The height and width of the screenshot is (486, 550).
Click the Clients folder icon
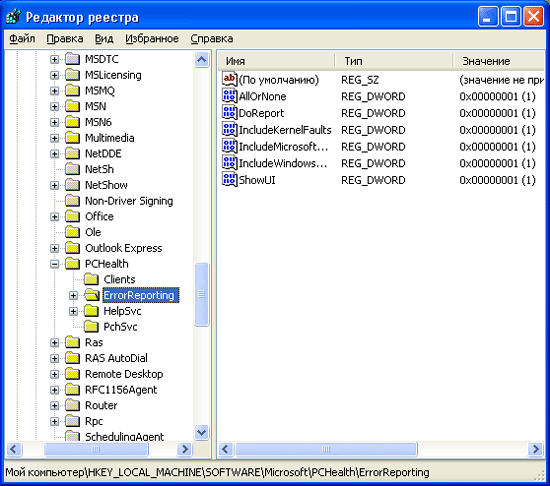(x=91, y=279)
